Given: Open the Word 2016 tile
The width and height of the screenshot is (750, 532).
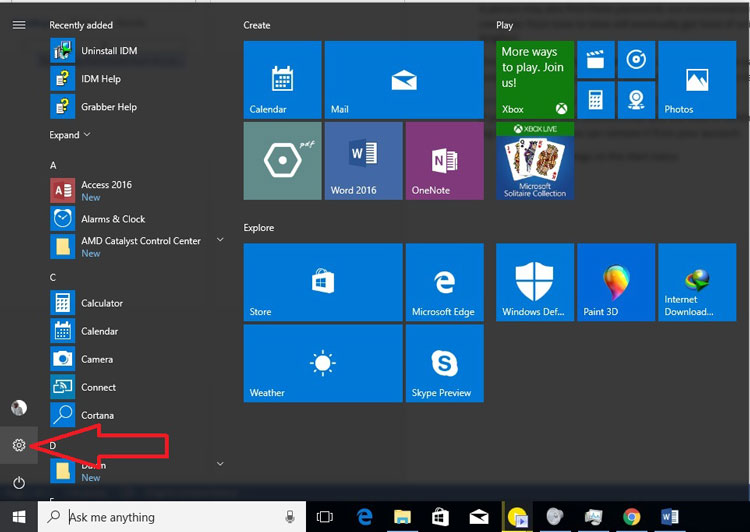Looking at the screenshot, I should pos(363,161).
